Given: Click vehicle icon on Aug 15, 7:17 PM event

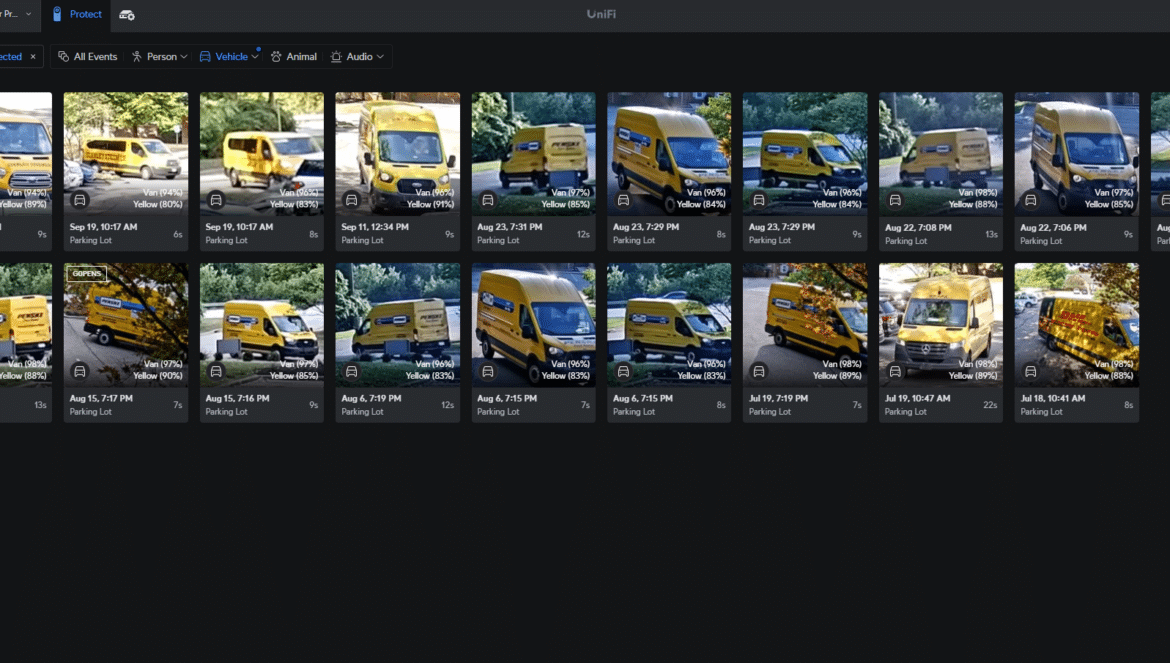Looking at the screenshot, I should (x=80, y=371).
